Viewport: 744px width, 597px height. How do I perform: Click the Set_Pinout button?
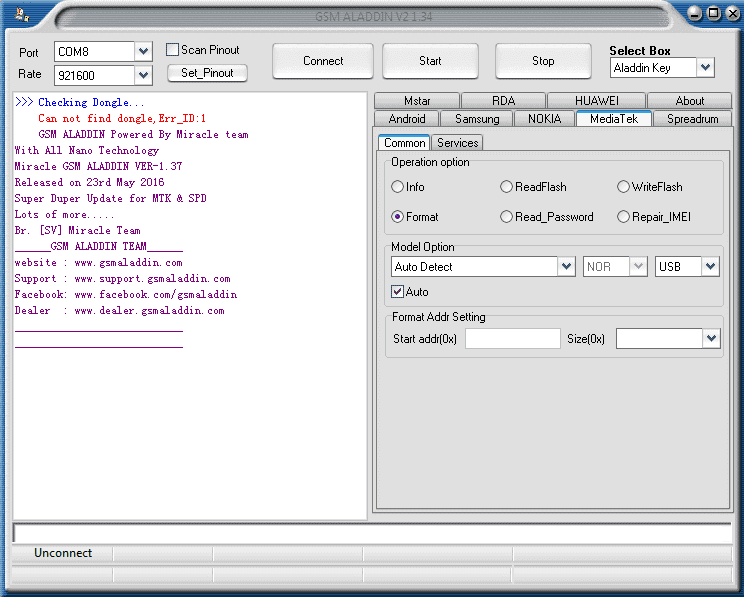point(207,73)
